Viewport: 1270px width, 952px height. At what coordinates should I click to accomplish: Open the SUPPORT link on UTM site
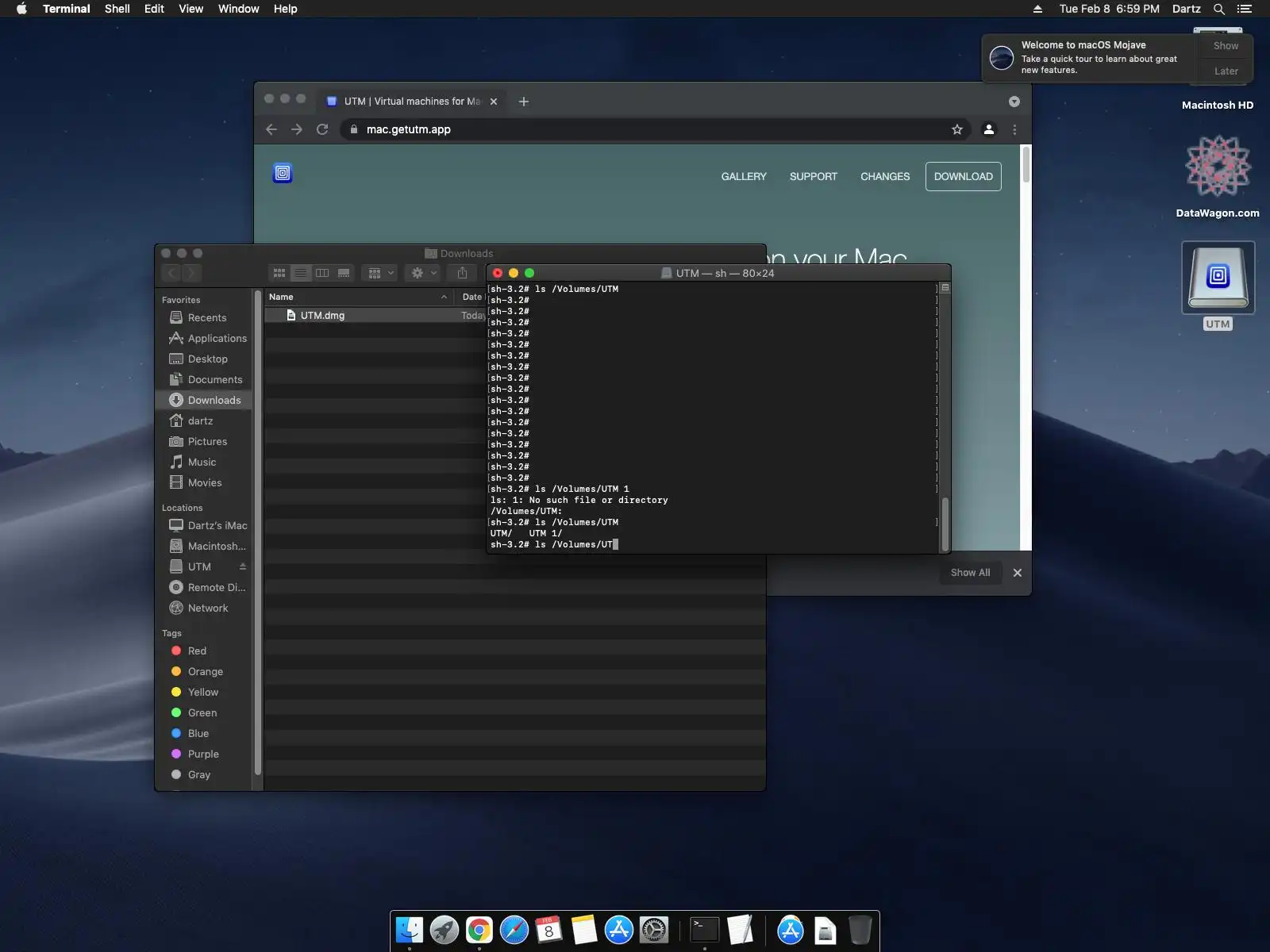click(x=814, y=176)
